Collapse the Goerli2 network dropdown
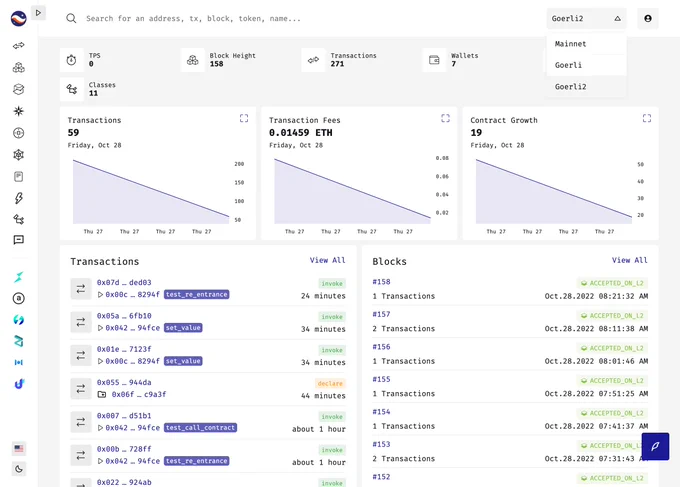This screenshot has height=487, width=680. 586,19
